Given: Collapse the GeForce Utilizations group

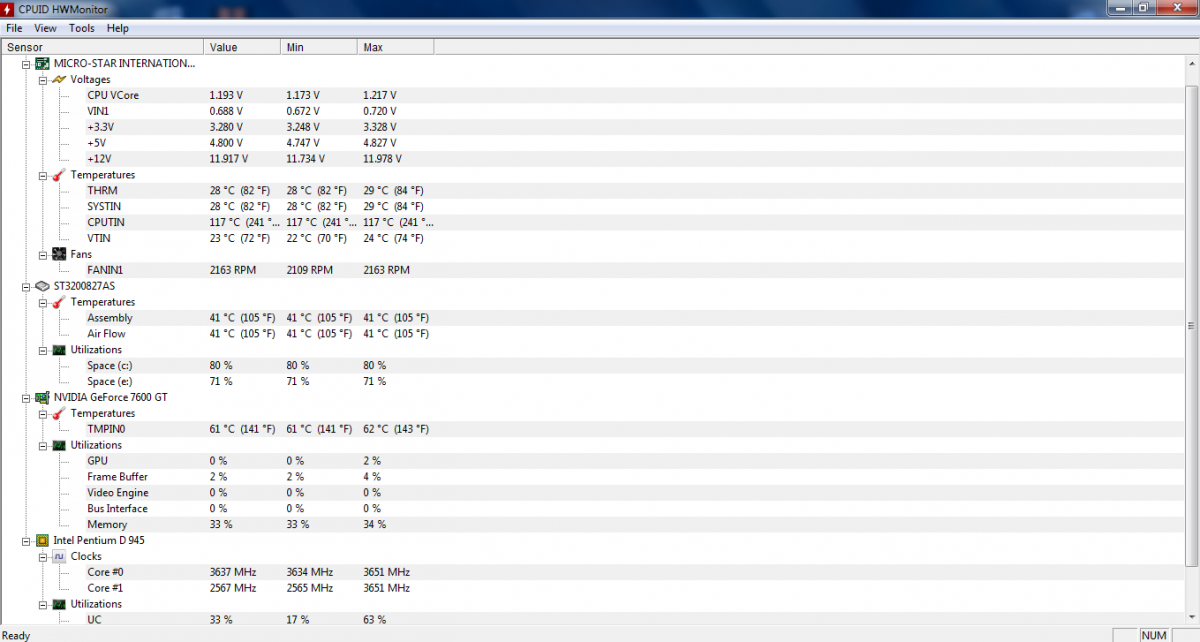Looking at the screenshot, I should click(x=42, y=445).
